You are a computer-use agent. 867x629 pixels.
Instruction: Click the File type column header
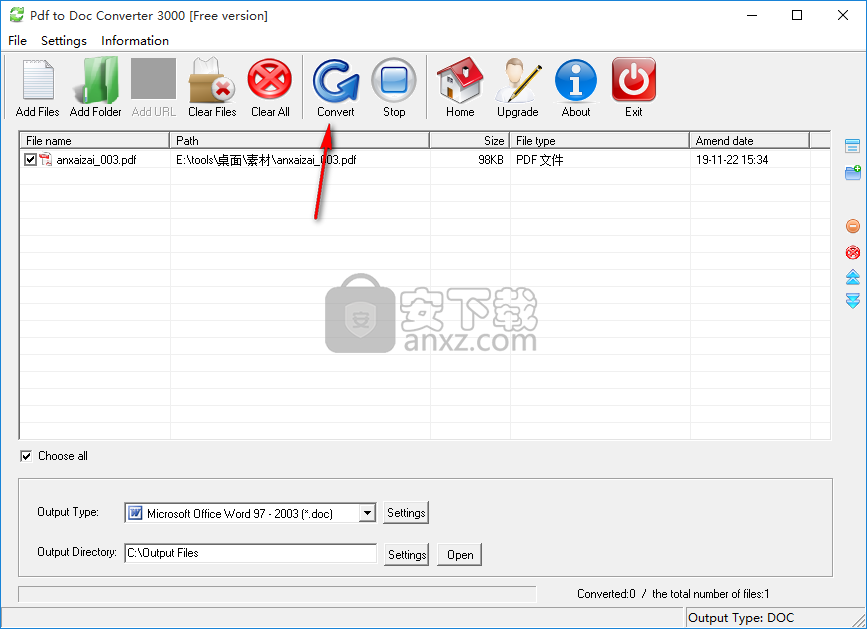point(599,140)
